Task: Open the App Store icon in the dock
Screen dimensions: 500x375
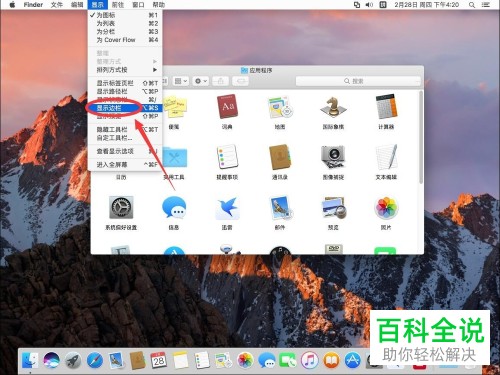Action: click(x=353, y=361)
